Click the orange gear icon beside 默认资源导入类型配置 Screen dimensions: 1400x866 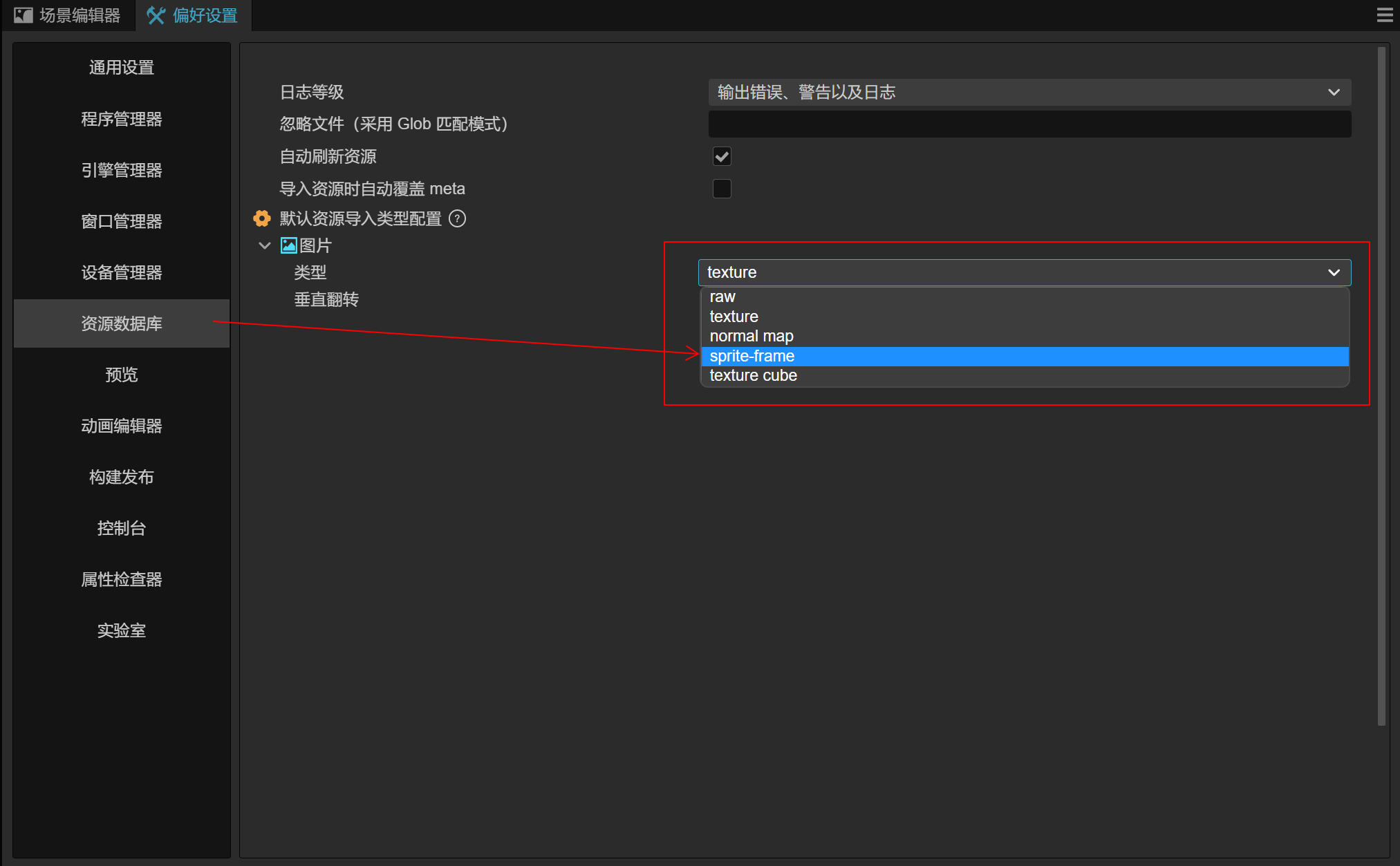tap(262, 218)
